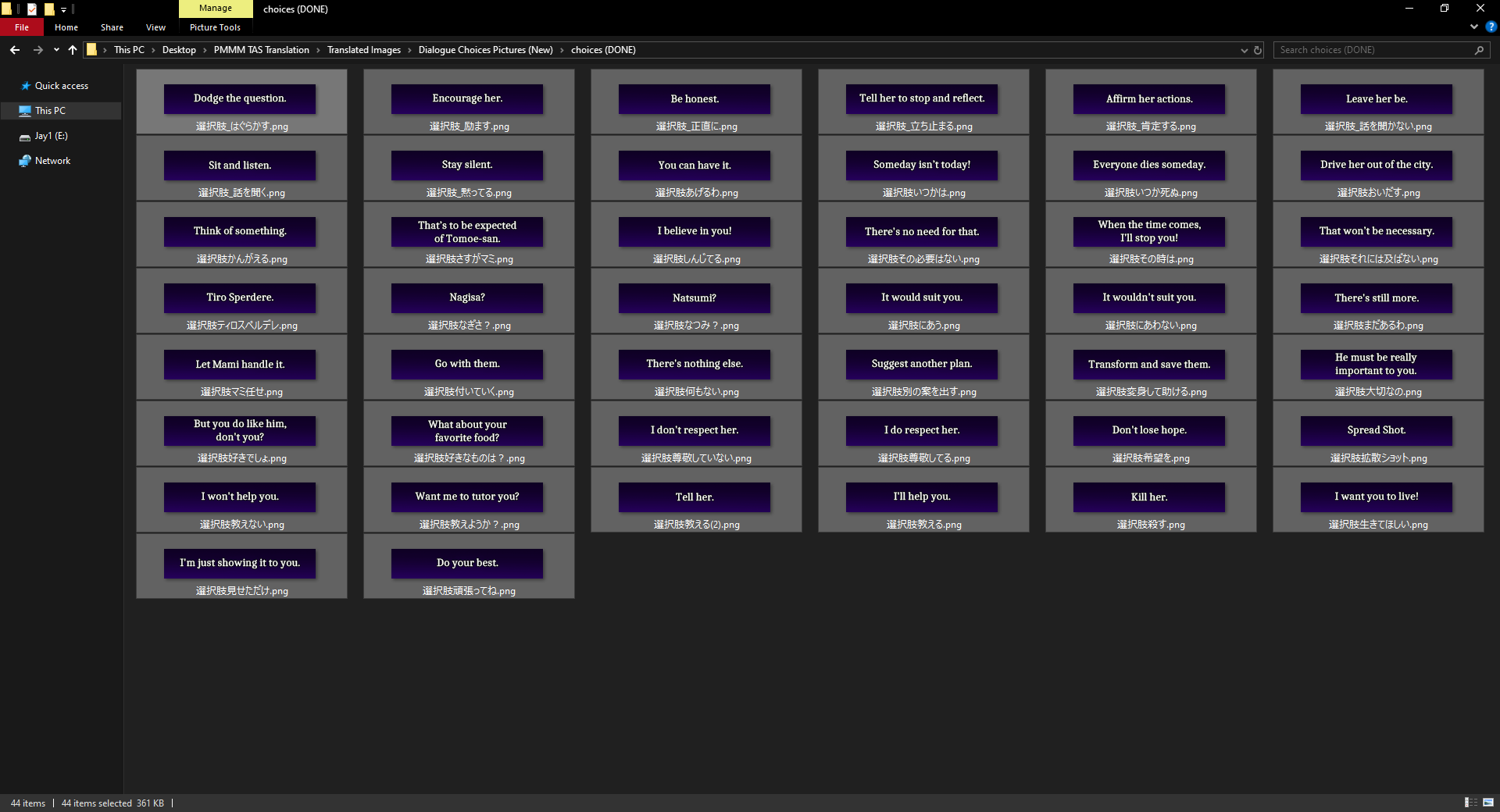Viewport: 1500px width, 812px height.
Task: Navigate to Dialogue Choices Pictures (New) breadcrumb
Action: (486, 50)
